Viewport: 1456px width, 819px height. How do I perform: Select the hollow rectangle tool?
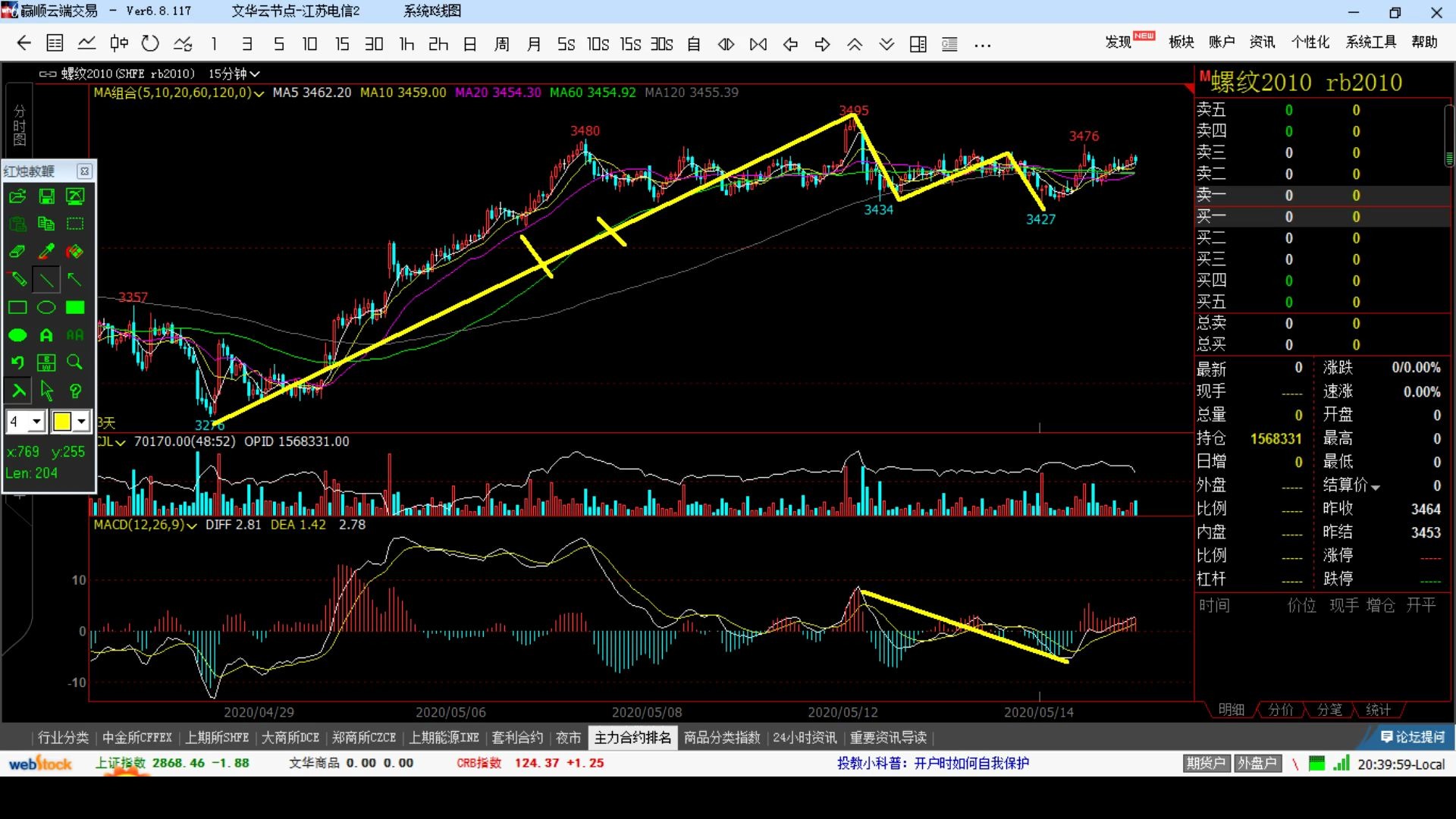[17, 307]
